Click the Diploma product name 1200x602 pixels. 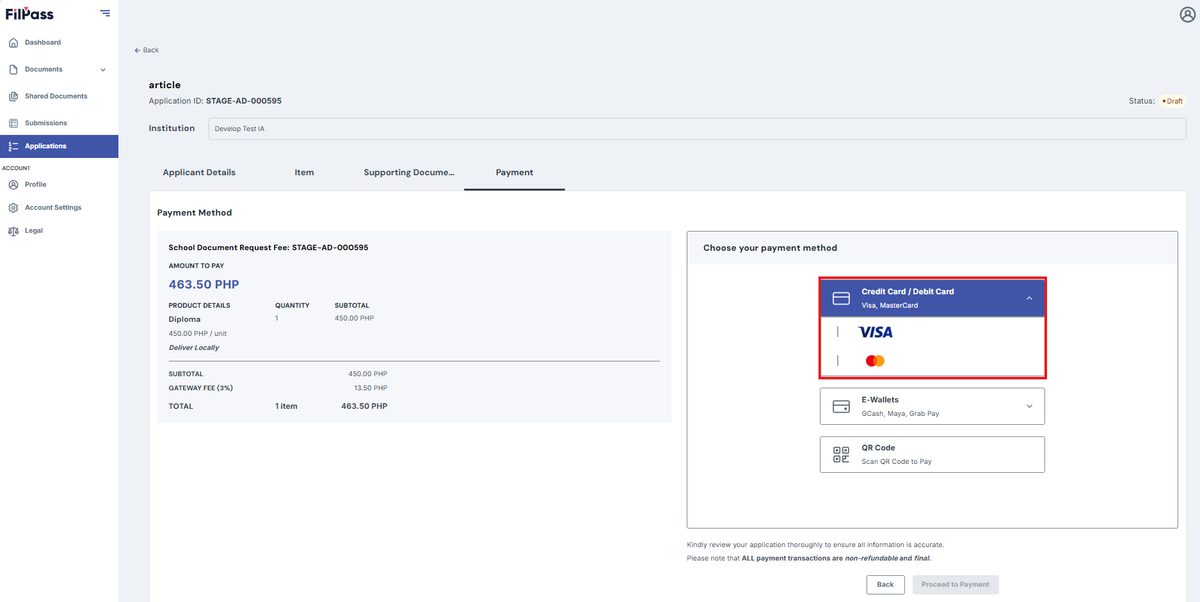pos(185,319)
